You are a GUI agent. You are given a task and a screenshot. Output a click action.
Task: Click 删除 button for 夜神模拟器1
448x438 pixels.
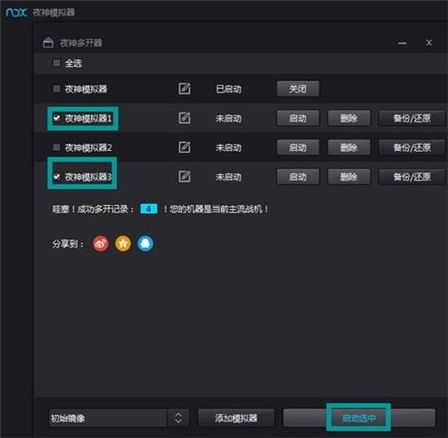349,118
